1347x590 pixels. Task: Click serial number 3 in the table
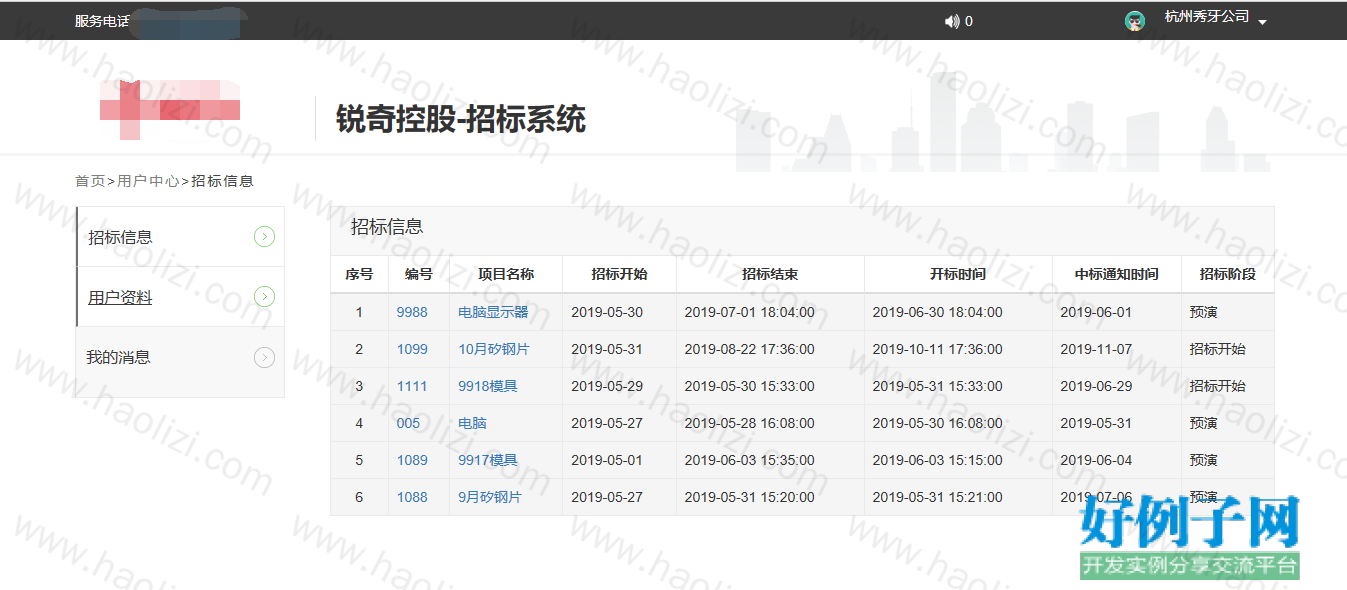(x=359, y=386)
